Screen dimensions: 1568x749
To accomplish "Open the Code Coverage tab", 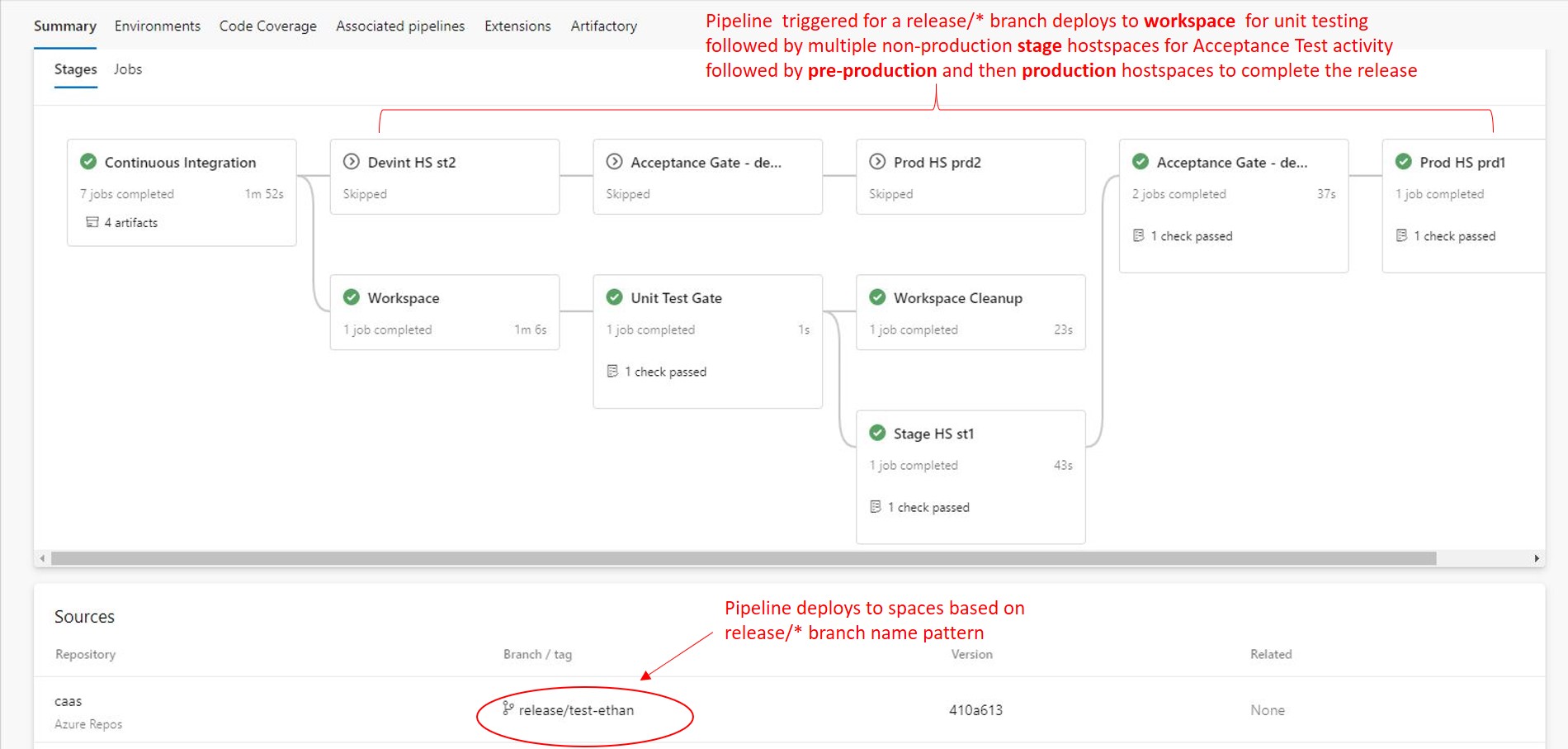I will (267, 26).
